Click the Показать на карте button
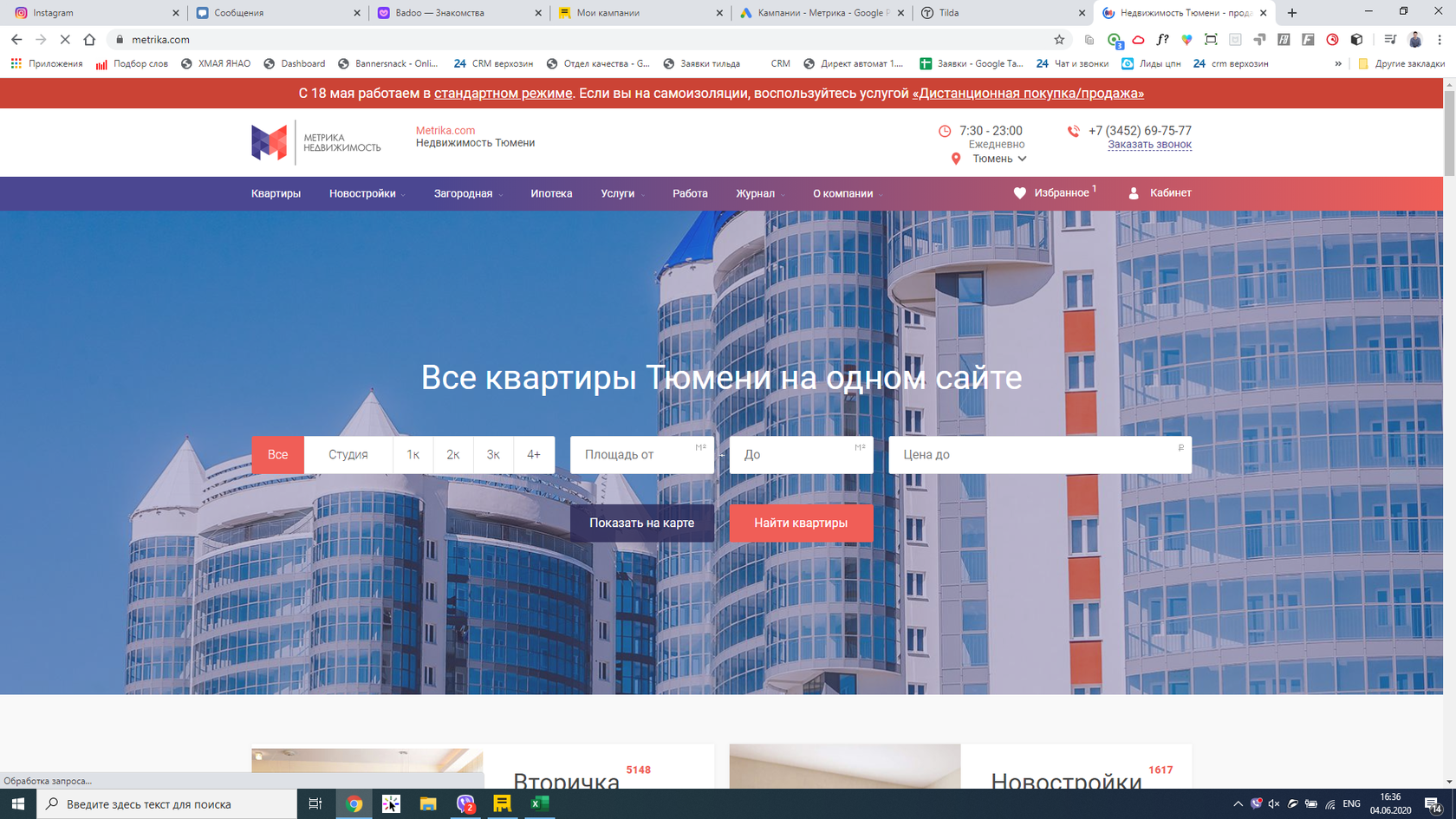The height and width of the screenshot is (819, 1456). click(x=641, y=523)
